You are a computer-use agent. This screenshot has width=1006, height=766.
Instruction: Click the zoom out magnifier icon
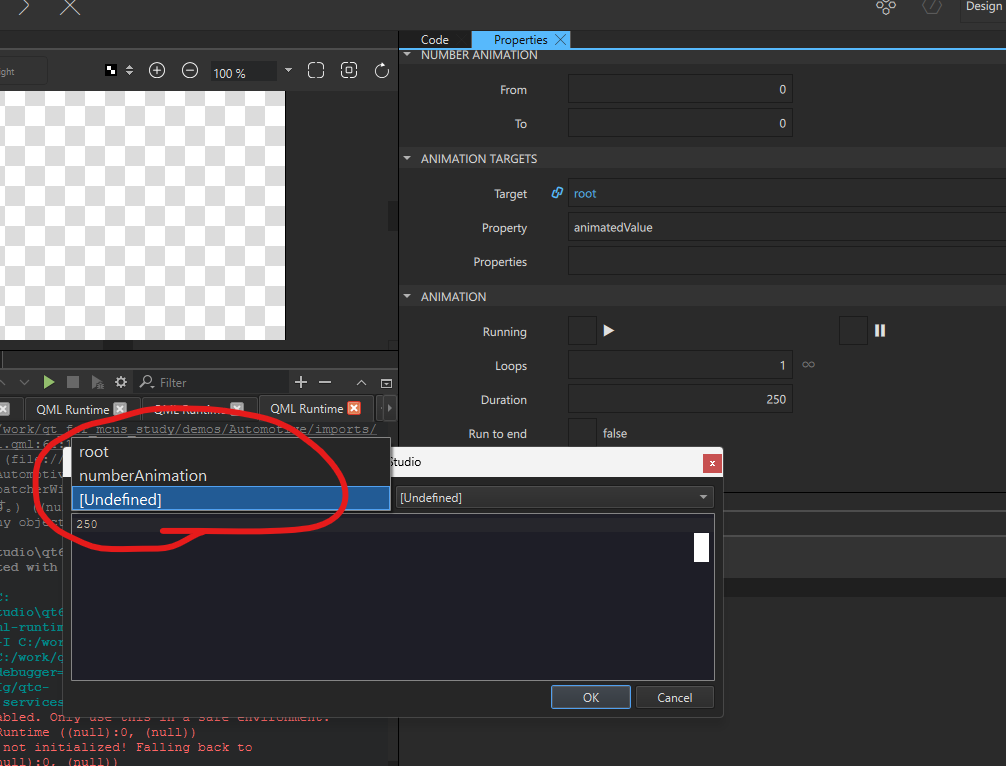tap(190, 71)
